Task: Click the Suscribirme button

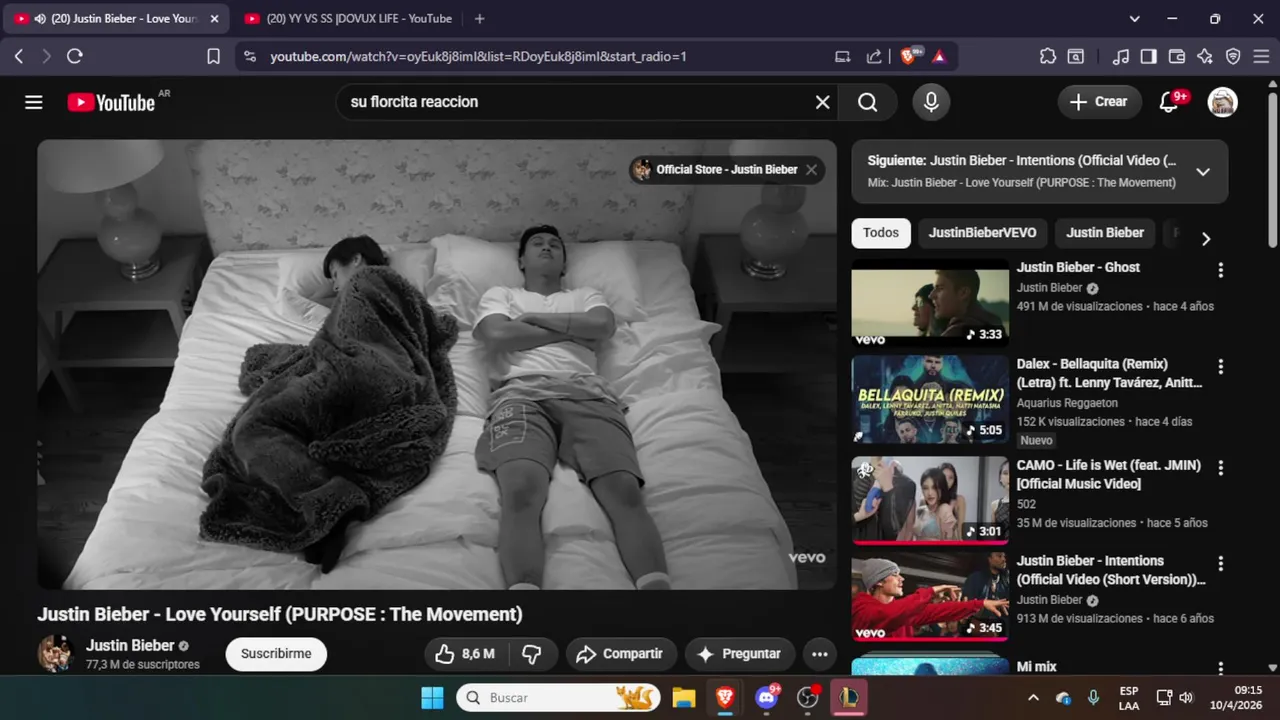Action: pyautogui.click(x=276, y=654)
